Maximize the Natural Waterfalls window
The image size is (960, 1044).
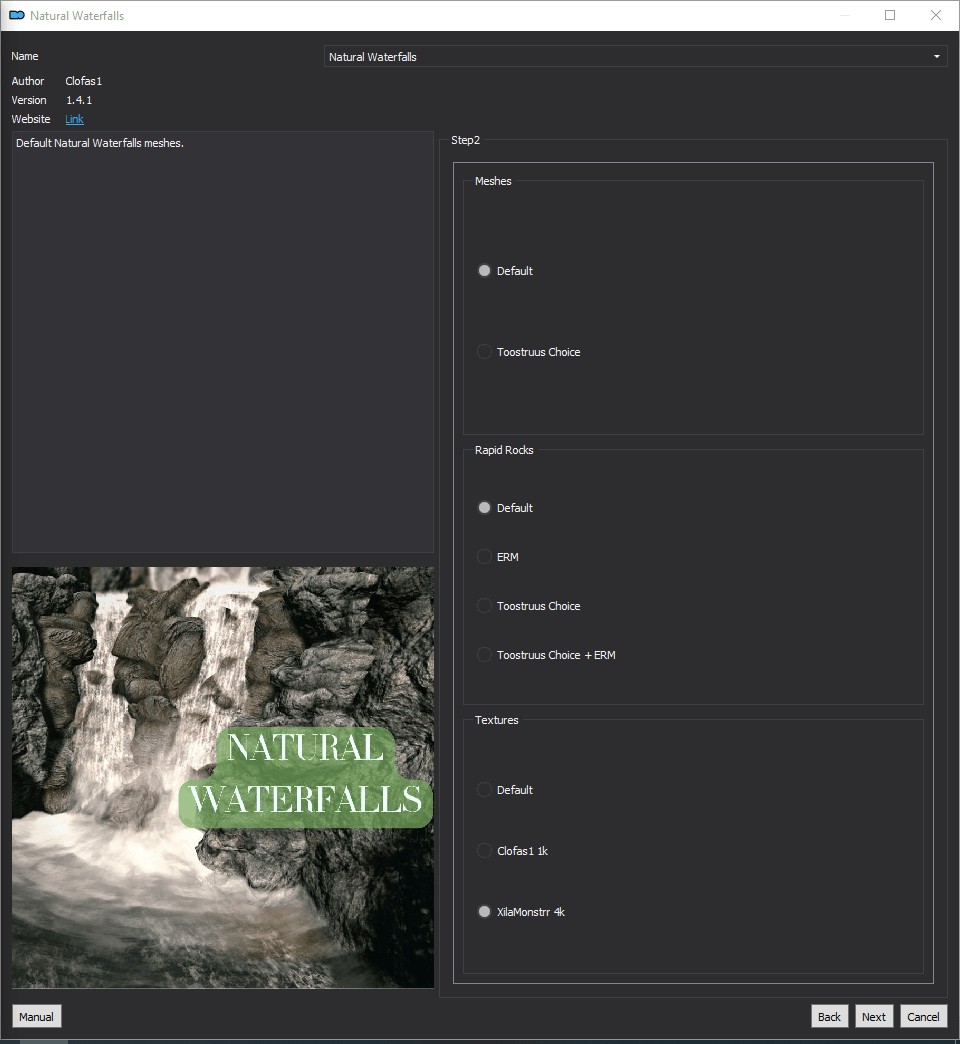click(x=889, y=15)
